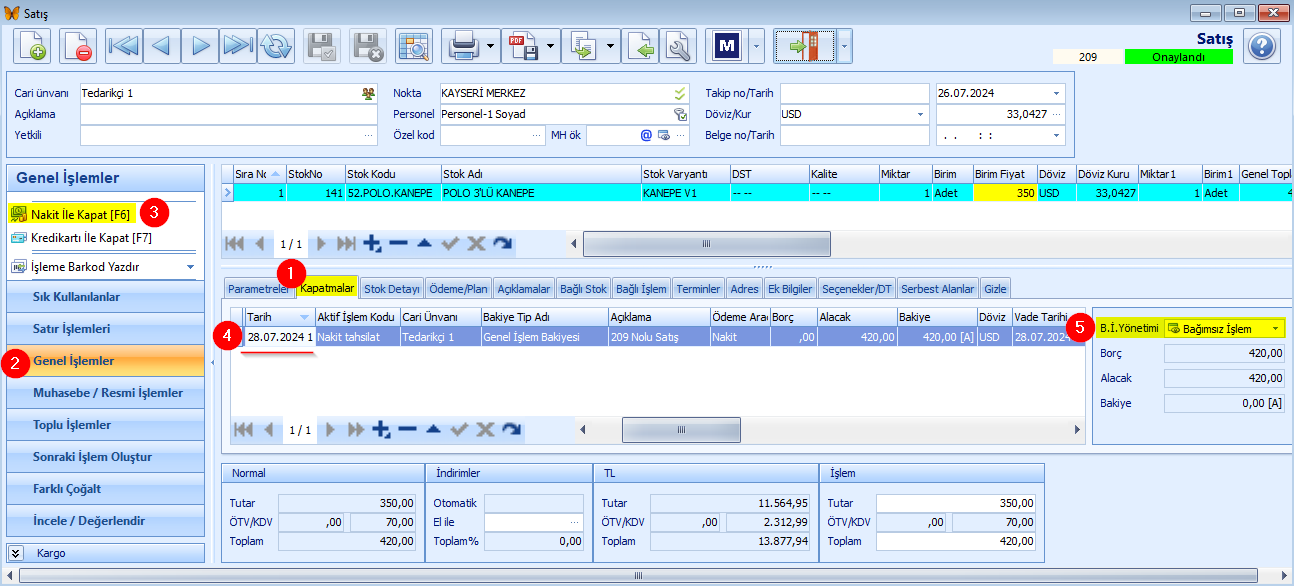Open Satır İşlemleri panel
Viewport: 1294px width, 586px height.
(105, 329)
